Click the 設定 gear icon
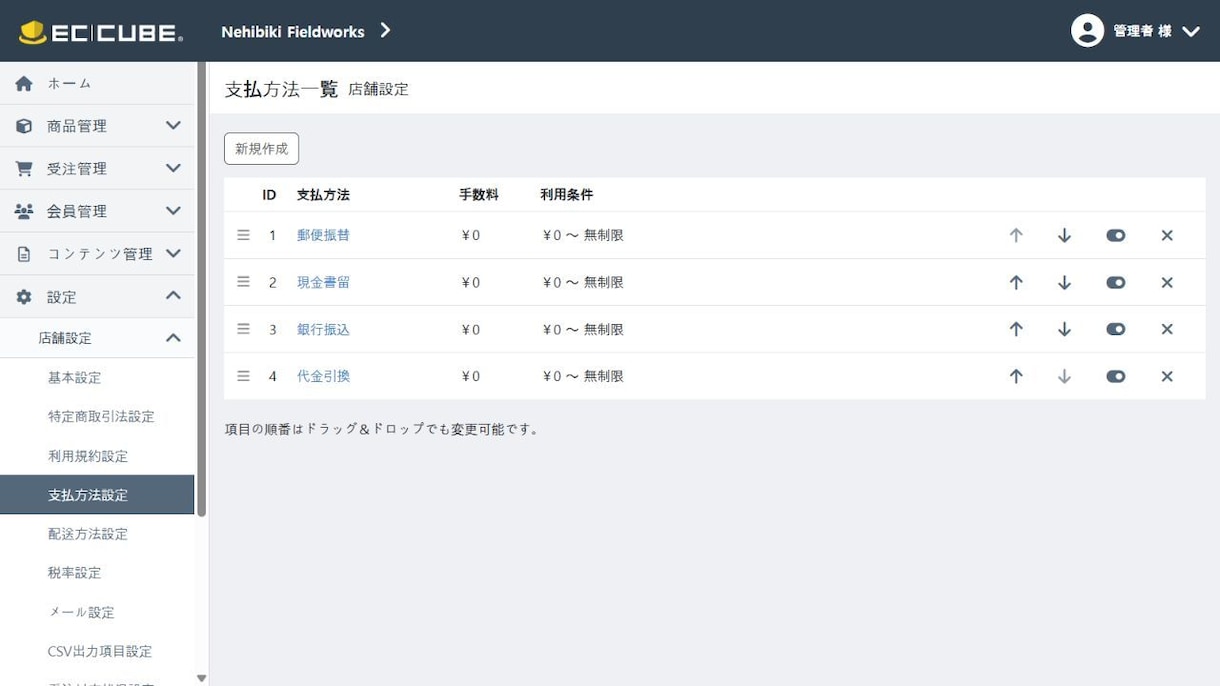 [24, 297]
